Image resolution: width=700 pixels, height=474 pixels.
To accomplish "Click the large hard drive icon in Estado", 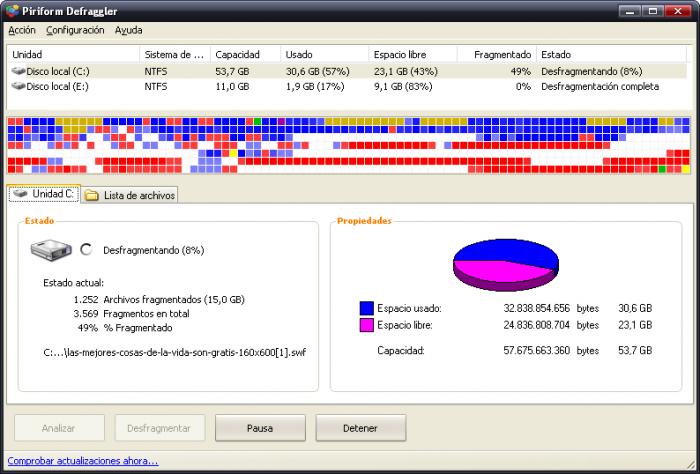I will tap(51, 250).
